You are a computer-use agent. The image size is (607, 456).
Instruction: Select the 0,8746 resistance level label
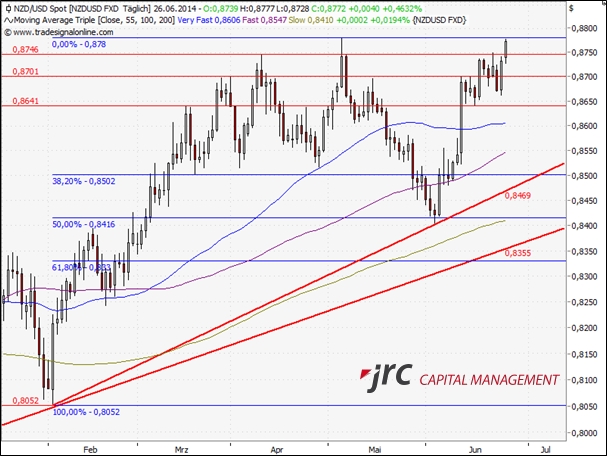pos(26,48)
